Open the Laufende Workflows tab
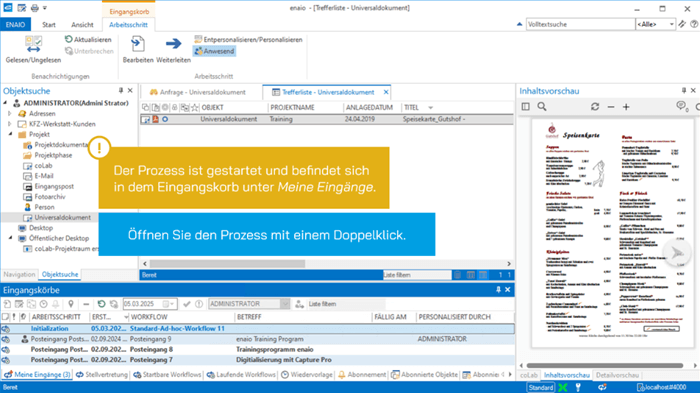The image size is (700, 393). (x=241, y=375)
